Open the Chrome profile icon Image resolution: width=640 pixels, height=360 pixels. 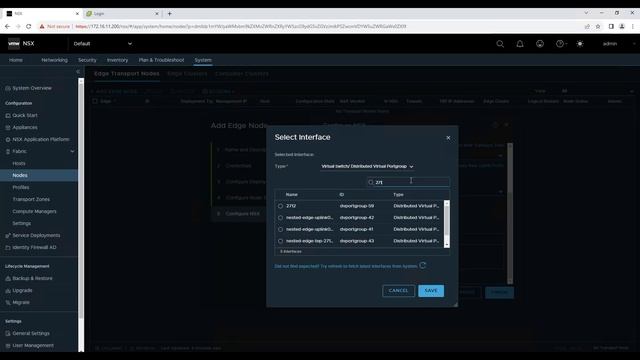click(622, 26)
